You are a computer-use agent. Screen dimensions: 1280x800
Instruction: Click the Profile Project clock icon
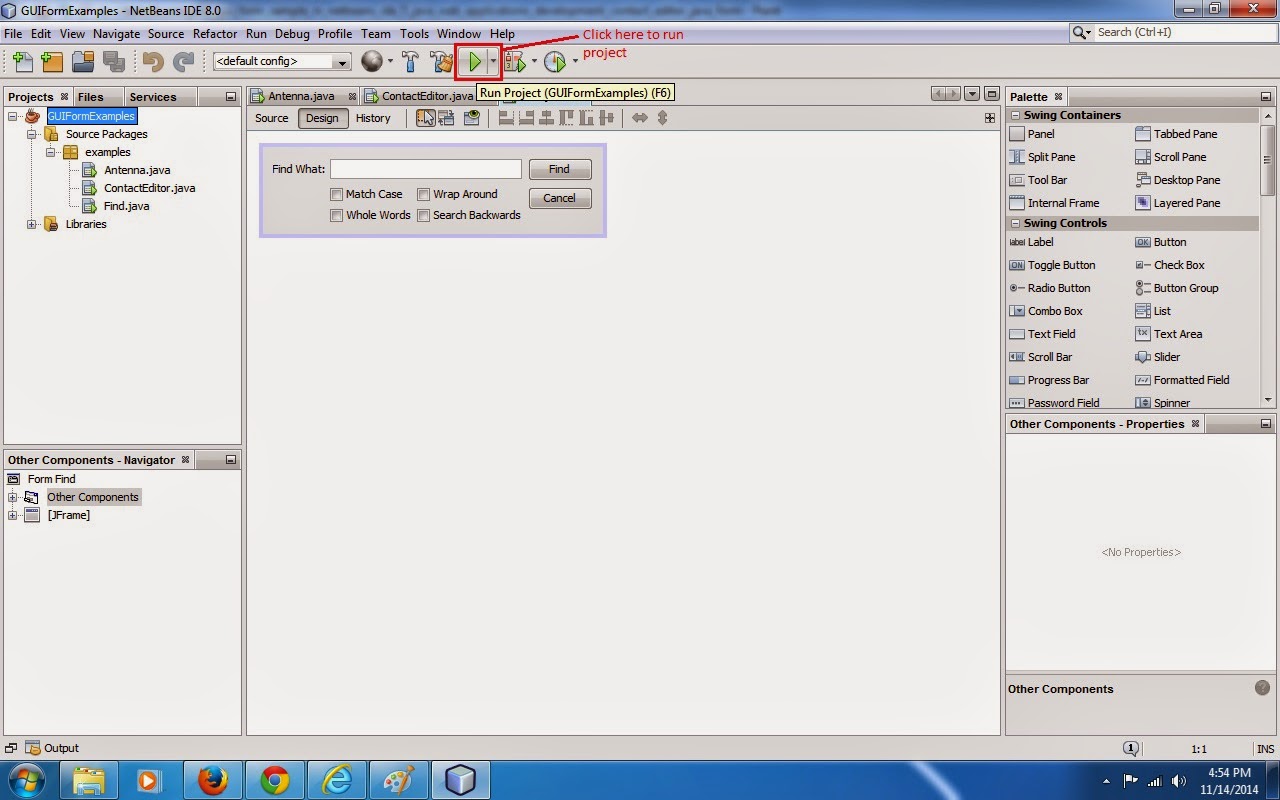pyautogui.click(x=555, y=62)
